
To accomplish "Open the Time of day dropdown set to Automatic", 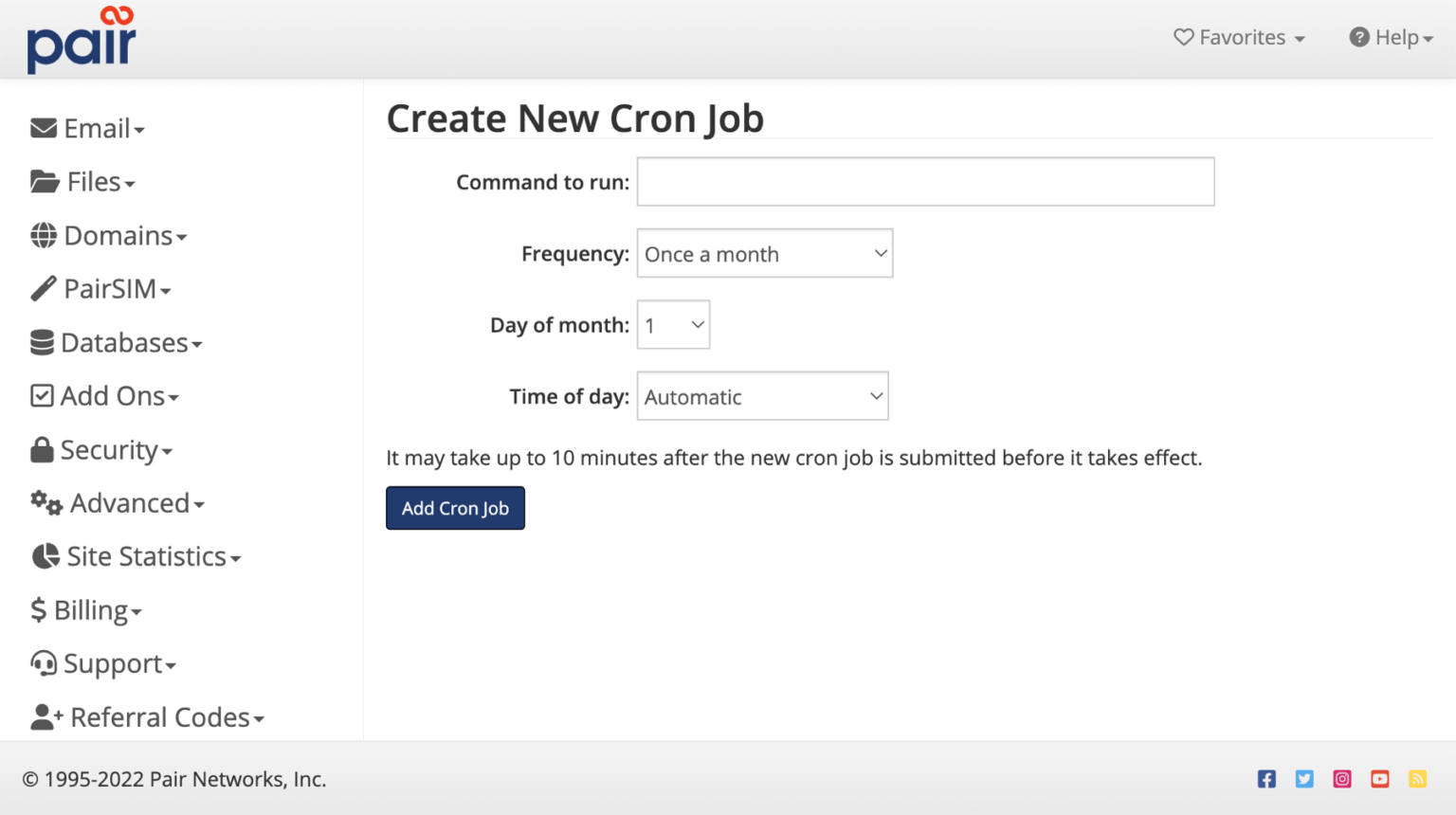I will [762, 396].
